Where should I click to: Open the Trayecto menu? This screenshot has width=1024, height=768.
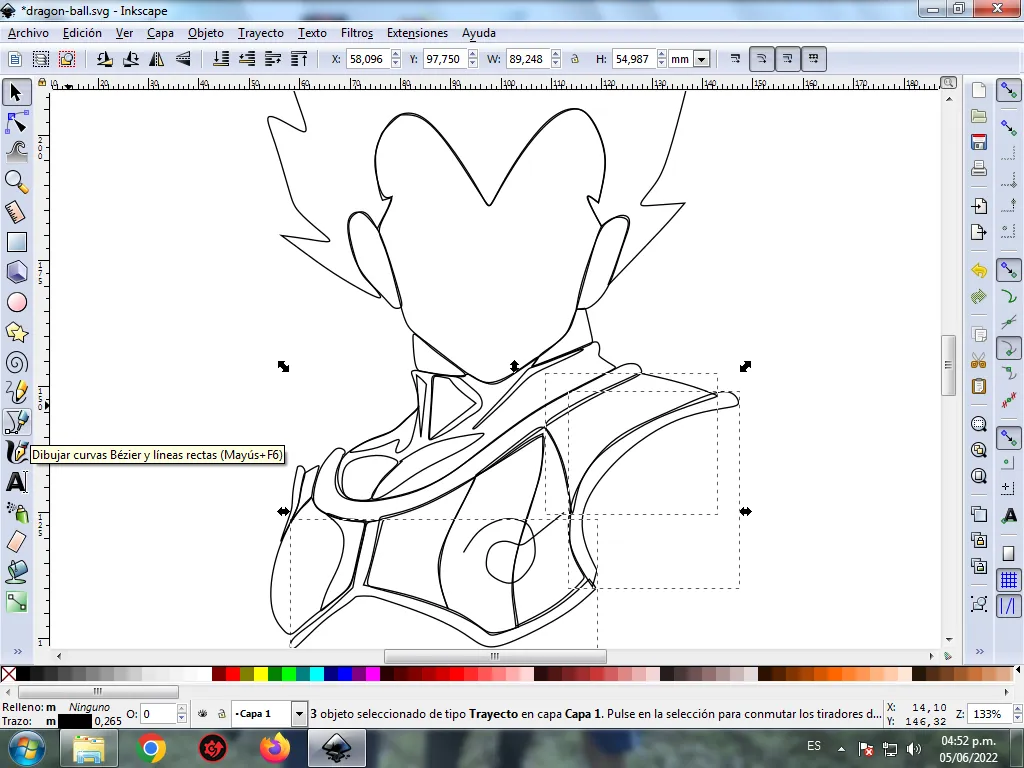coord(261,33)
